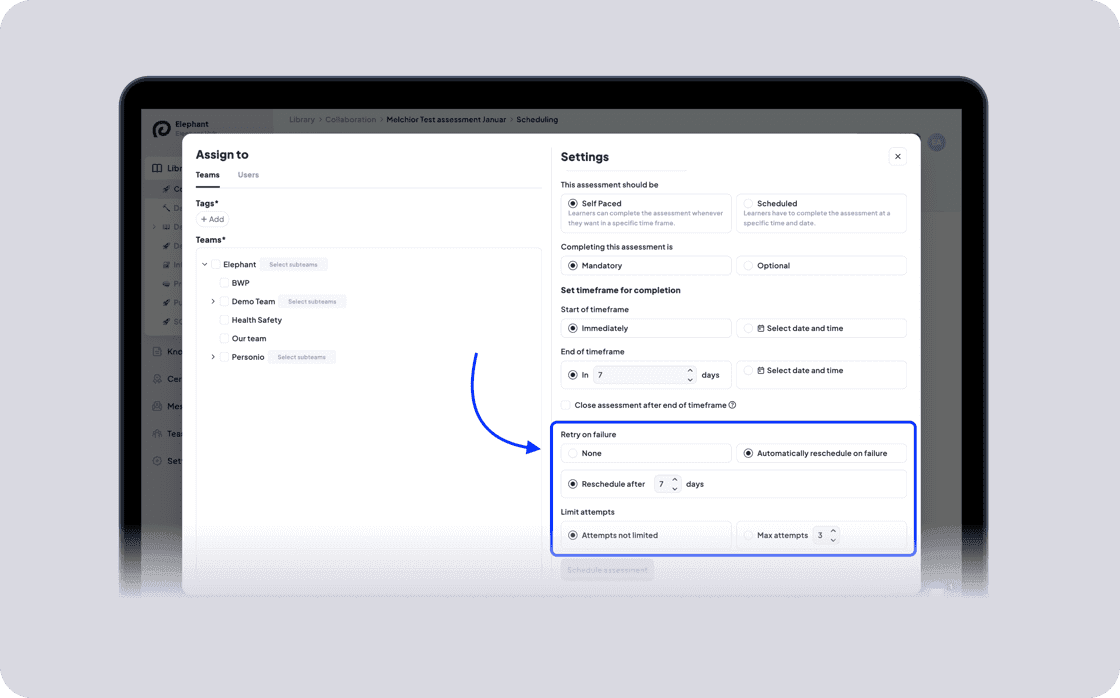Check the Our team checkbox
The image size is (1120, 698).
pos(224,339)
